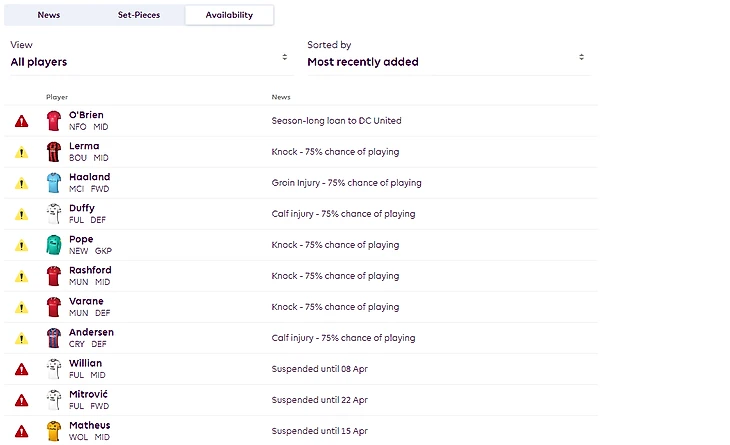Switch to the Set-Pieces tab
The width and height of the screenshot is (730, 445).
coord(139,15)
